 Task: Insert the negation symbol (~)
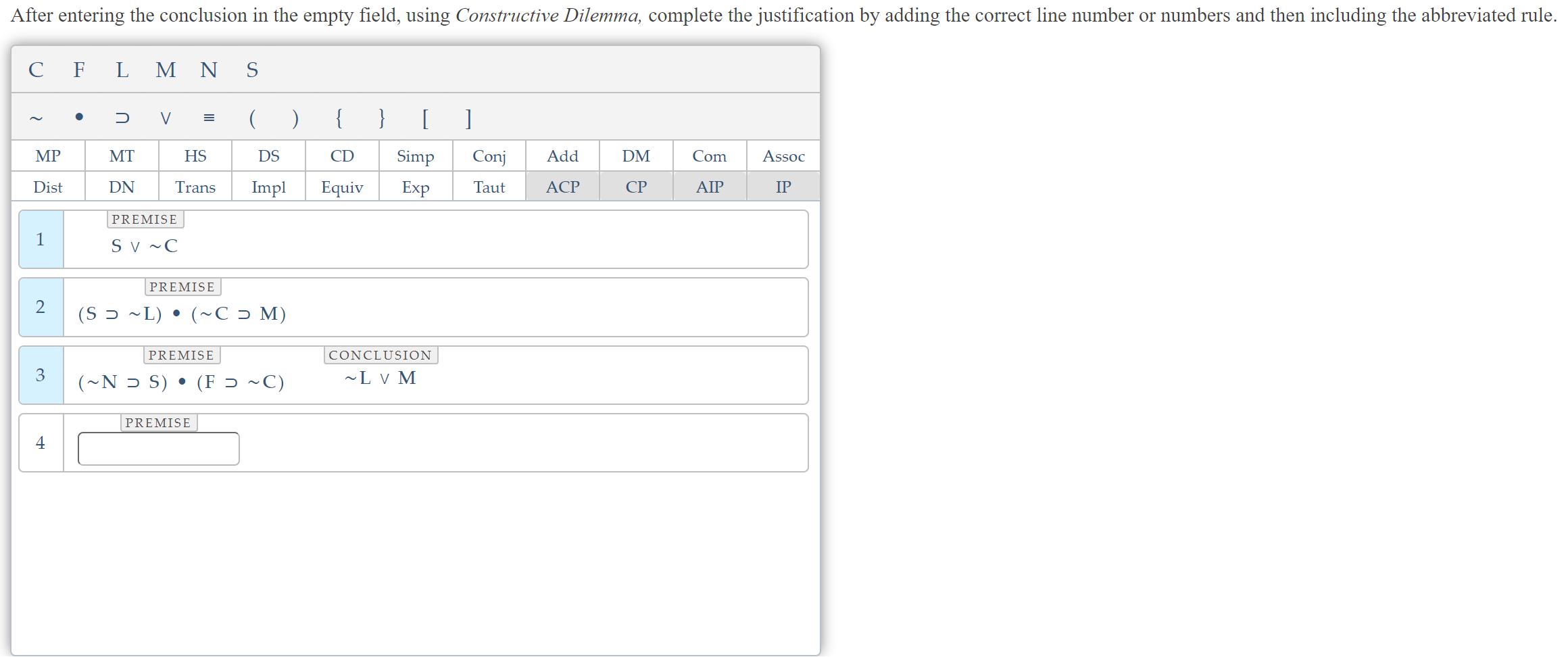click(36, 118)
